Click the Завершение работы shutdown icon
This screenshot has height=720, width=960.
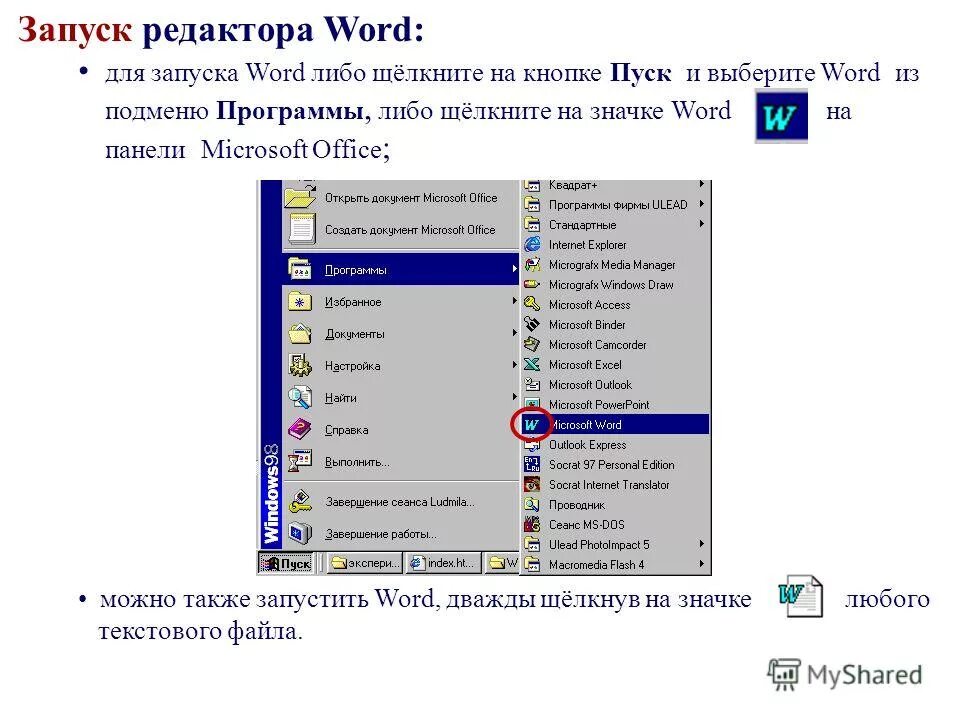click(x=300, y=533)
